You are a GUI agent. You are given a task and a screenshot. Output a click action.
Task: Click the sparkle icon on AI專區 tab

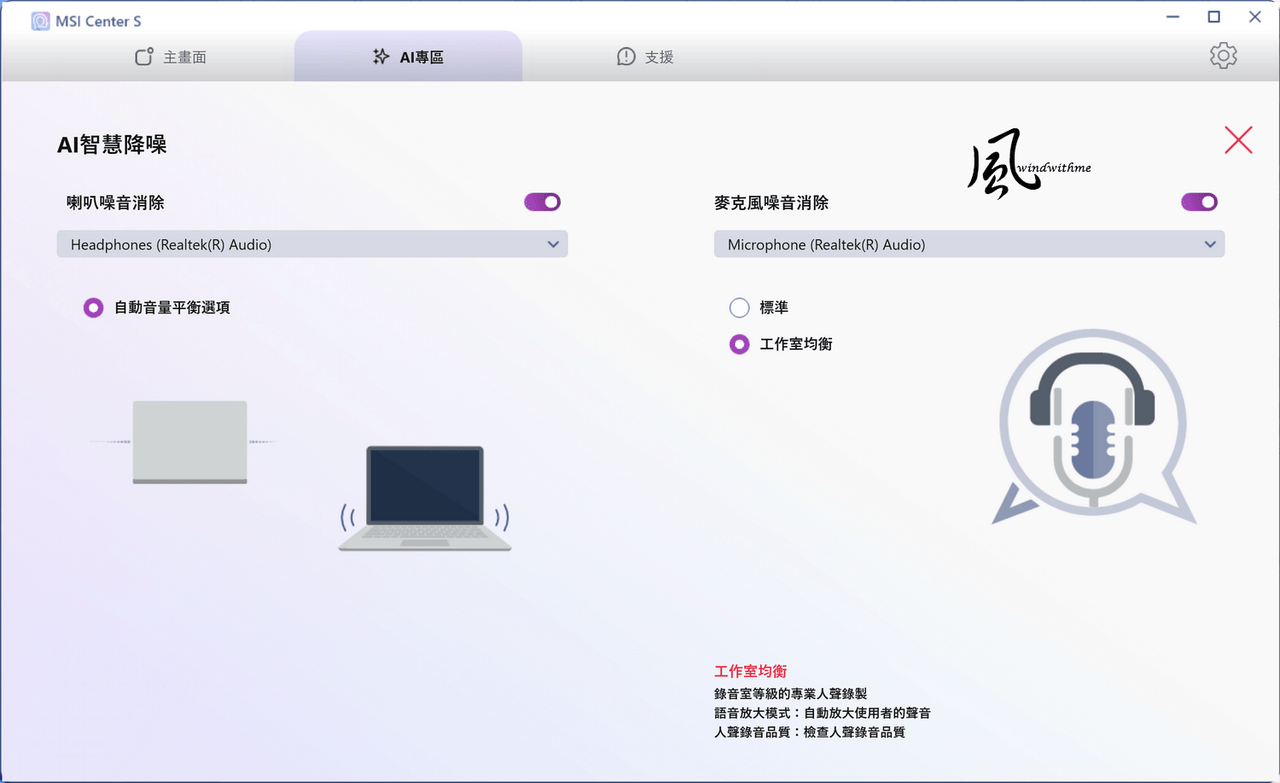coord(381,57)
